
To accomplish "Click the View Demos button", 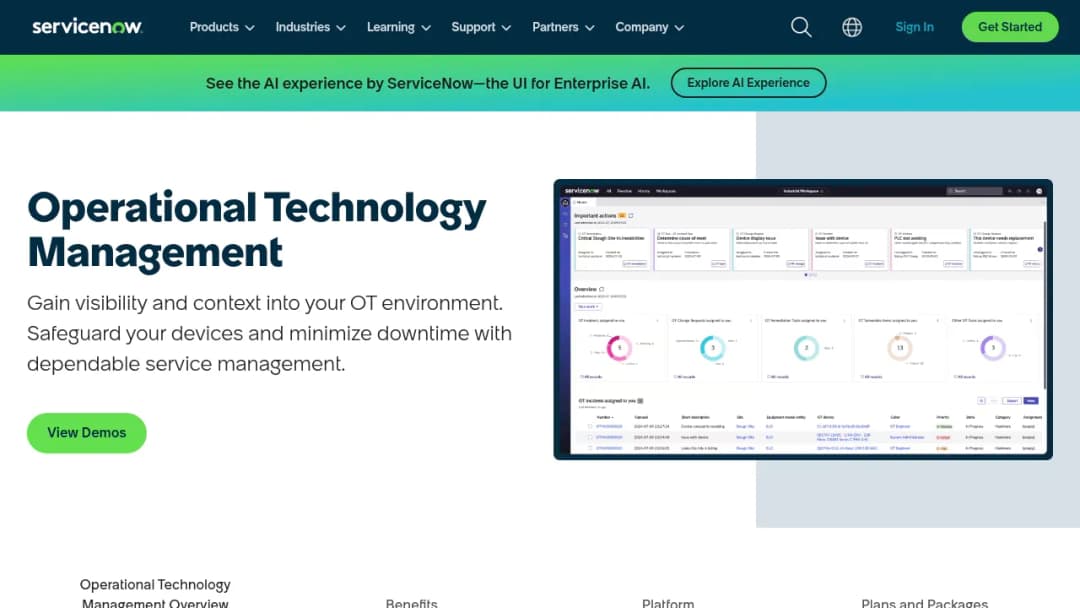I will tap(87, 433).
